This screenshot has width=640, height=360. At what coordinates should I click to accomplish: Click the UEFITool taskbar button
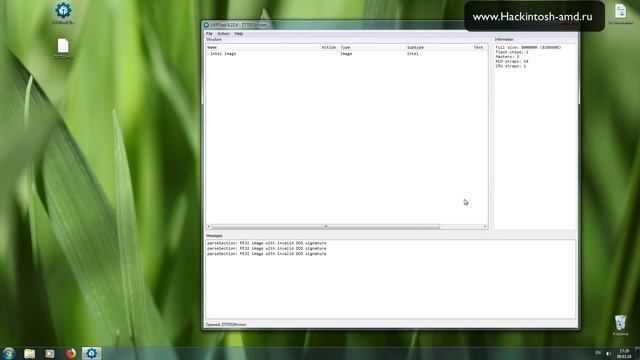pyautogui.click(x=91, y=353)
